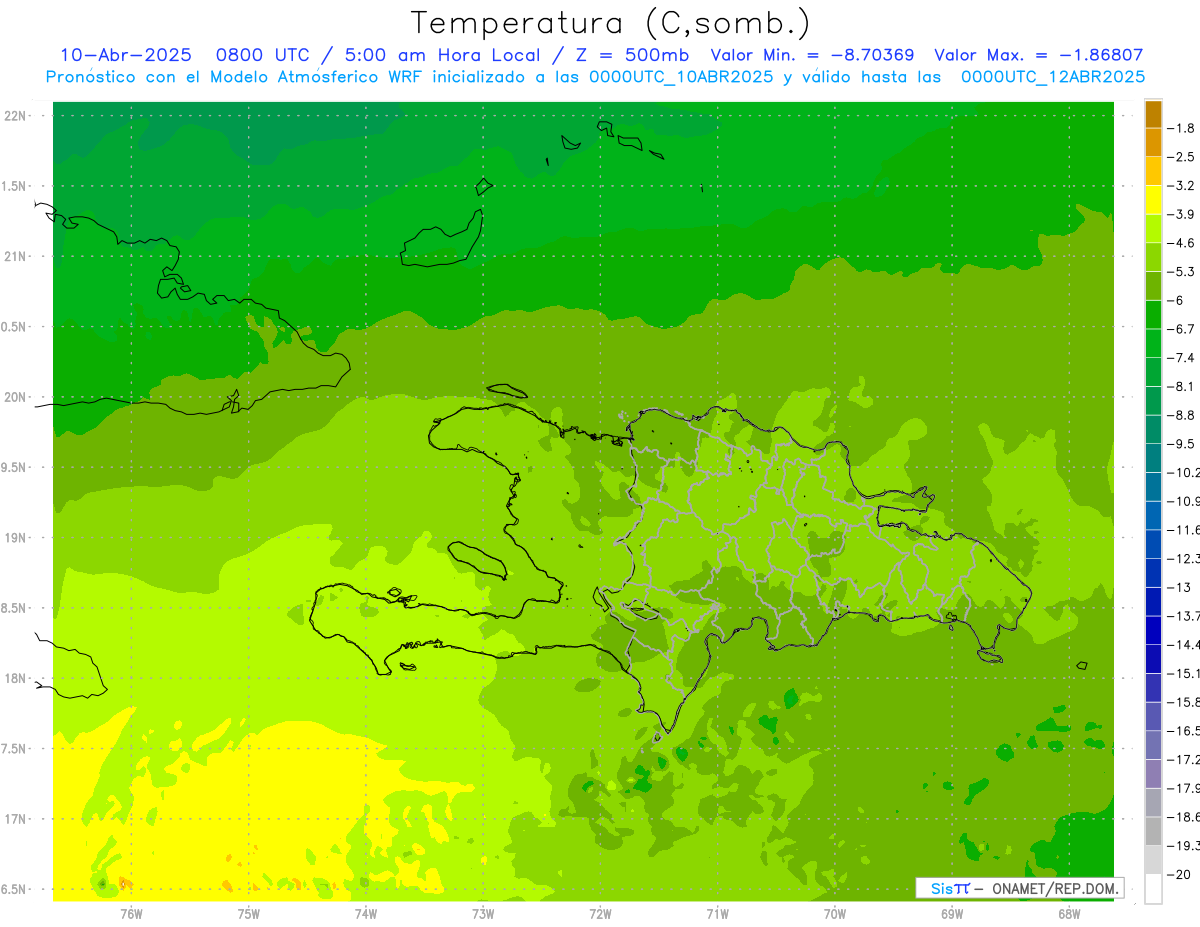Select the '10-Abr-2025' date text

[x=126, y=55]
